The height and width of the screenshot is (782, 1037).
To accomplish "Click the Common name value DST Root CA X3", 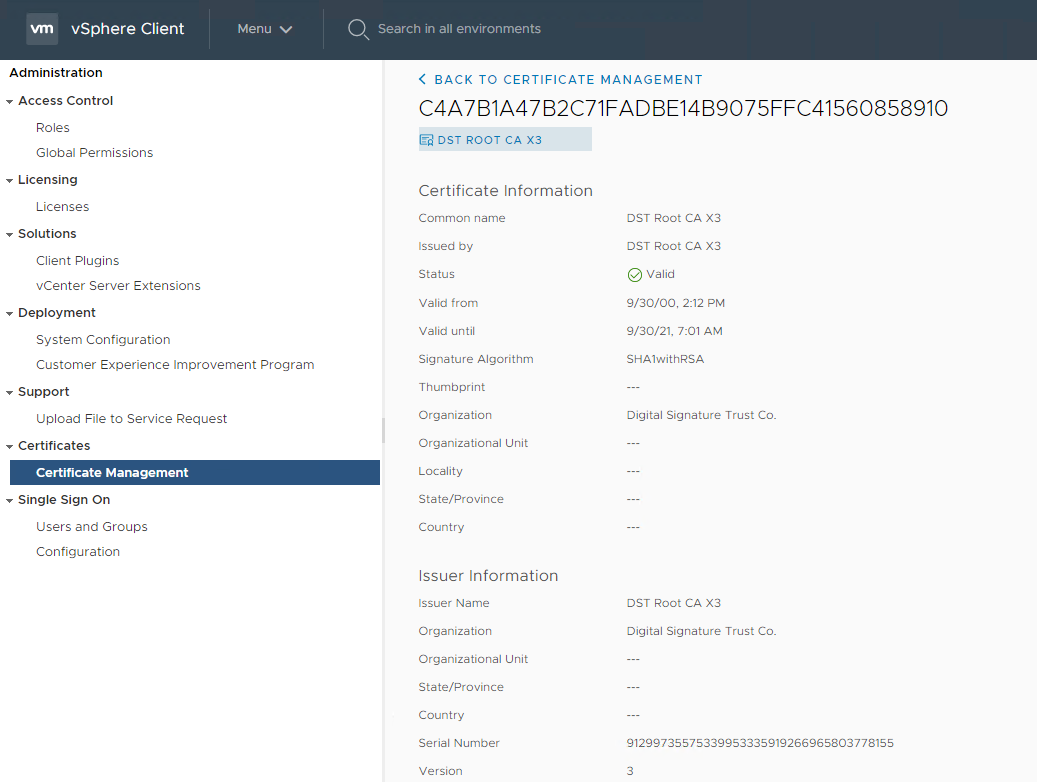I will (674, 218).
